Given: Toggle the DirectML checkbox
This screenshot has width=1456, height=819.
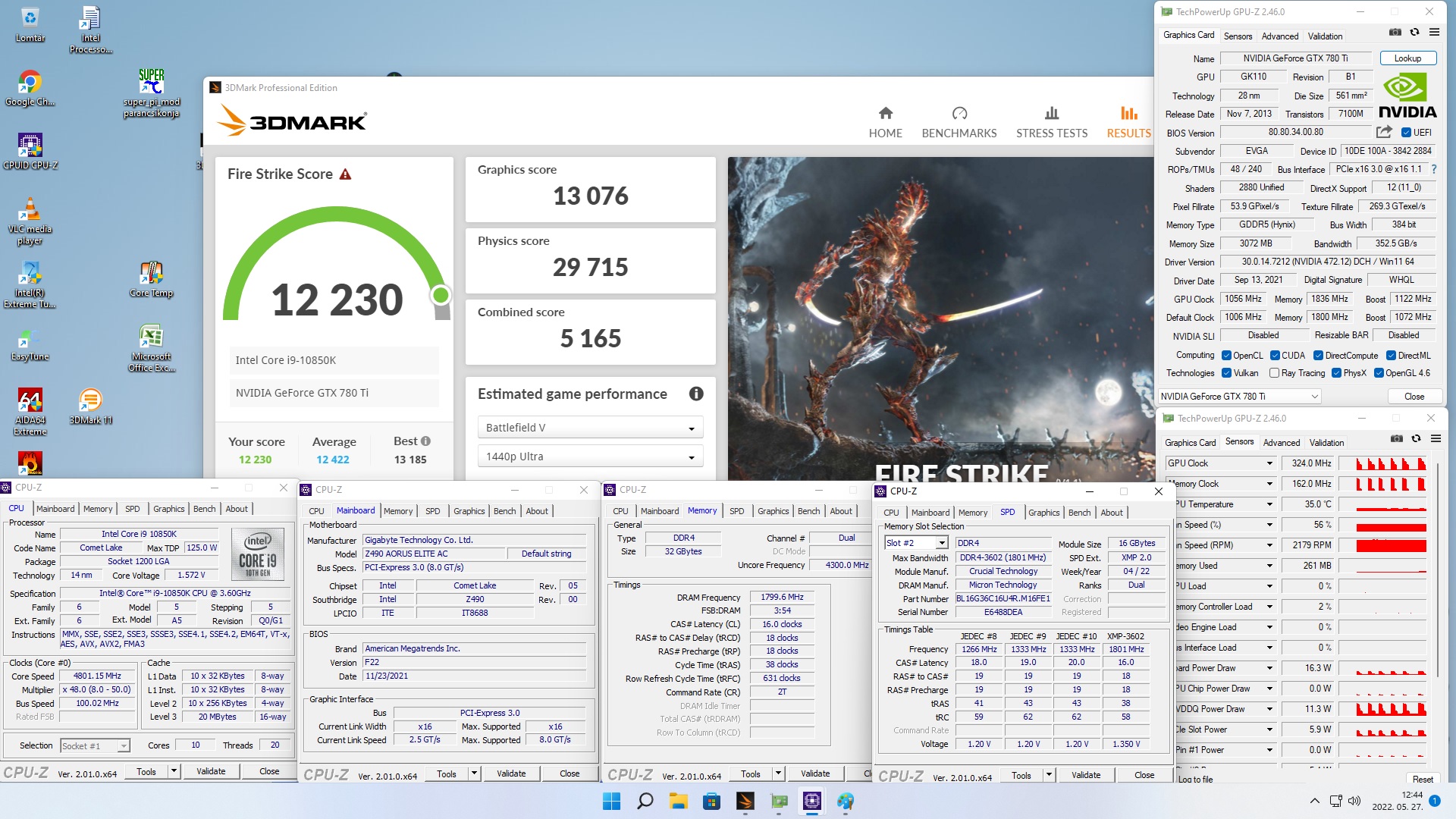Looking at the screenshot, I should [1391, 356].
